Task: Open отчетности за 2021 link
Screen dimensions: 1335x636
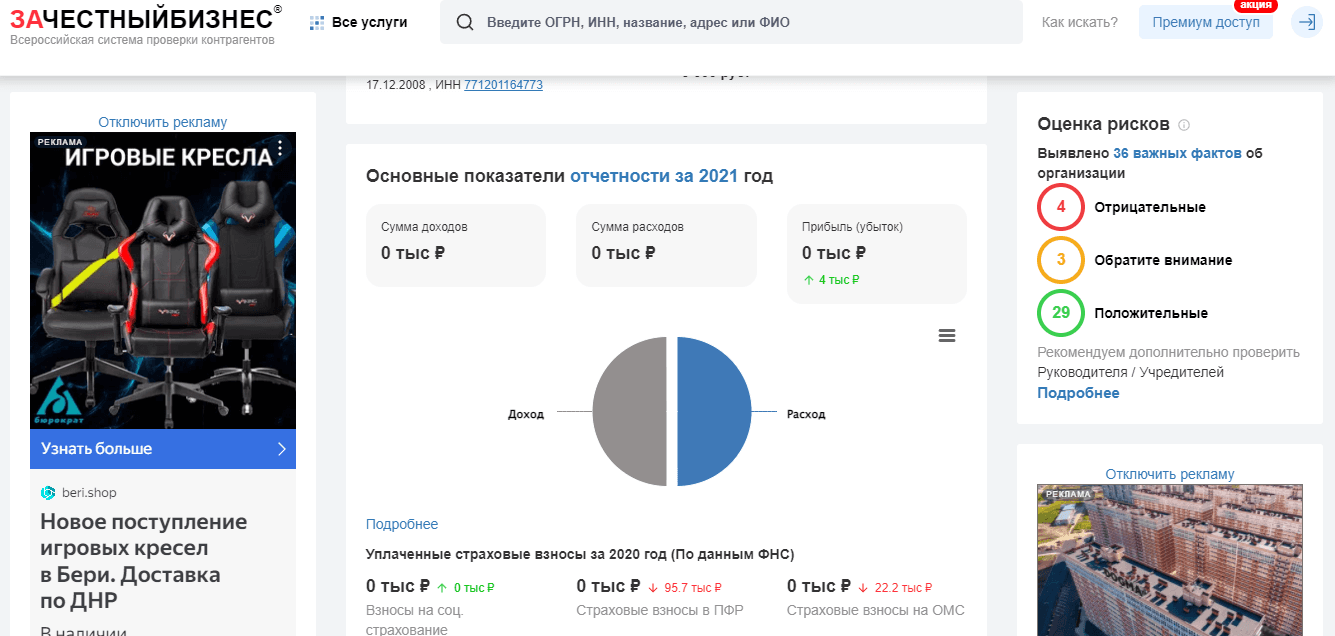Action: click(x=654, y=176)
